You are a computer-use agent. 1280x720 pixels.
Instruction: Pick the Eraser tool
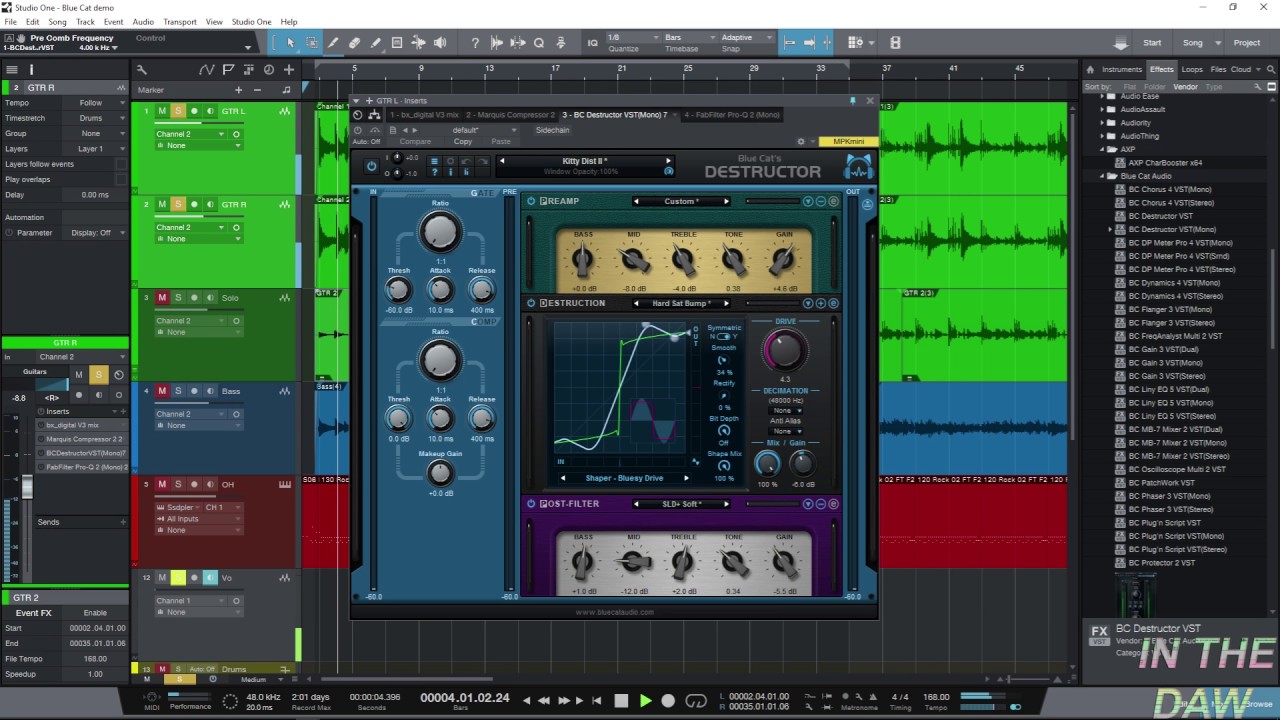(x=354, y=43)
